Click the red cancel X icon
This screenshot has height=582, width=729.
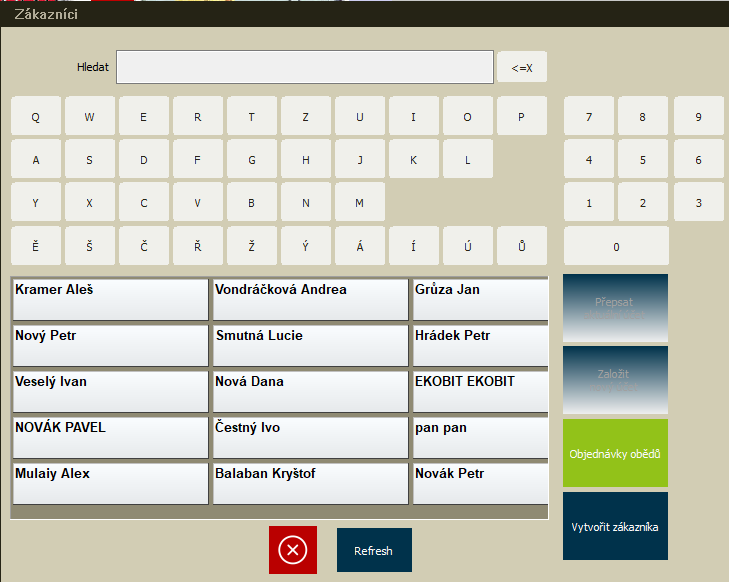click(292, 550)
